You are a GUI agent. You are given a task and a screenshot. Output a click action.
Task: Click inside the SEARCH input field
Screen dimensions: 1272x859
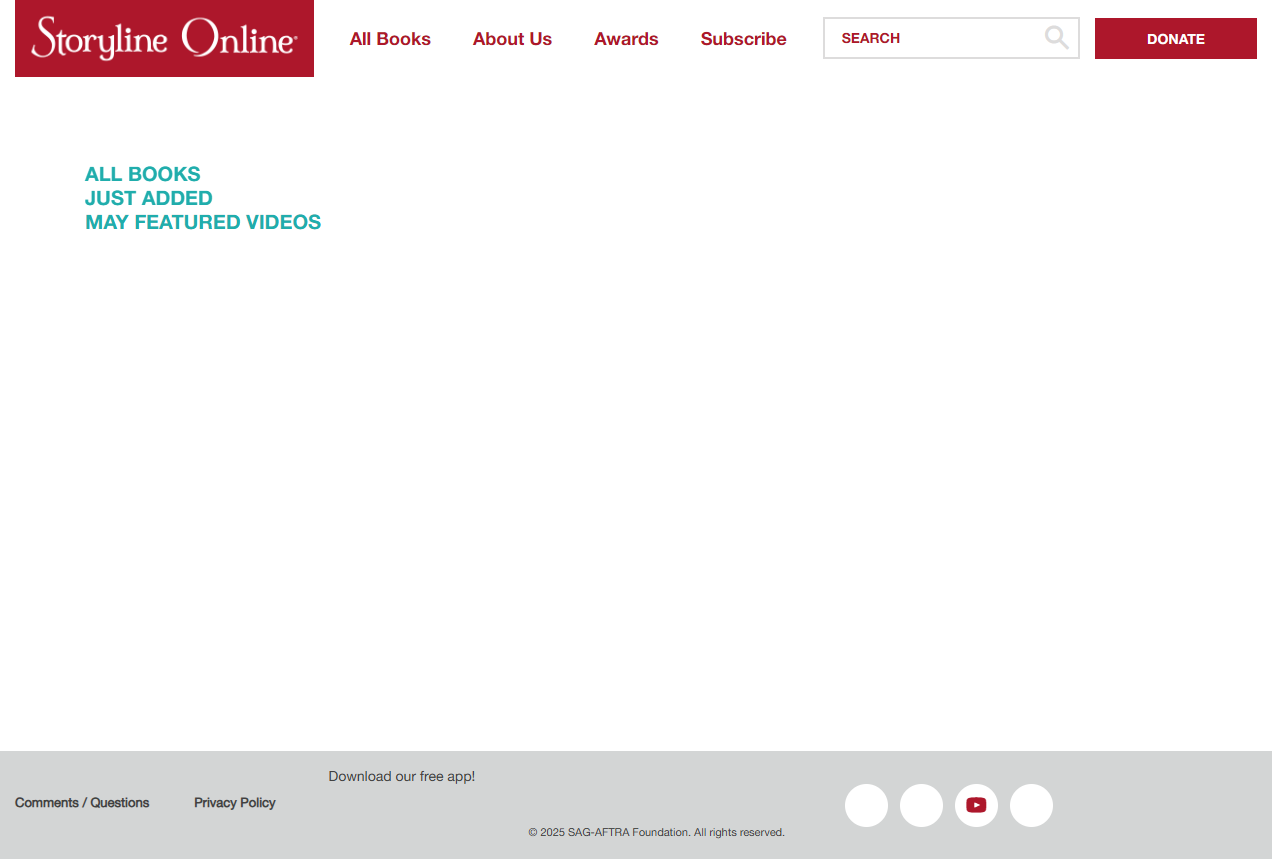pyautogui.click(x=930, y=37)
